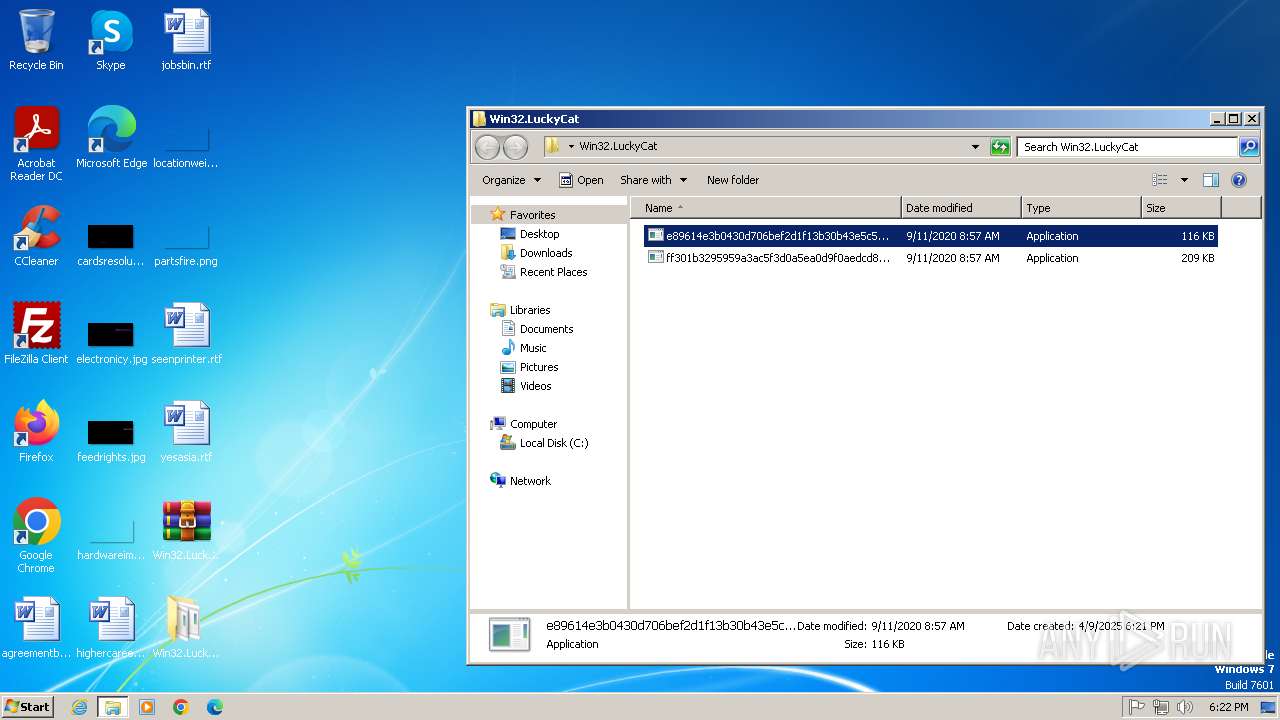Click the Edge taskbar icon
1280x720 pixels.
[x=215, y=707]
